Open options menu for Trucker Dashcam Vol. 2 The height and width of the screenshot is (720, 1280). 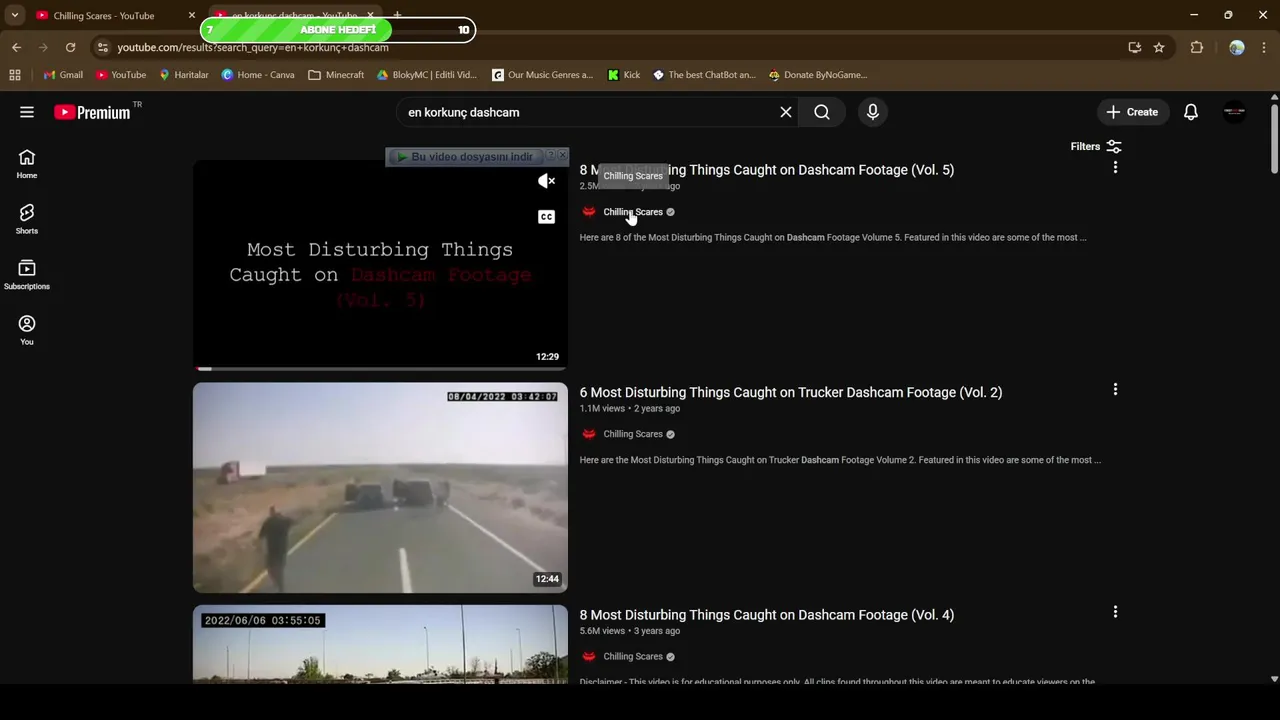(x=1115, y=390)
